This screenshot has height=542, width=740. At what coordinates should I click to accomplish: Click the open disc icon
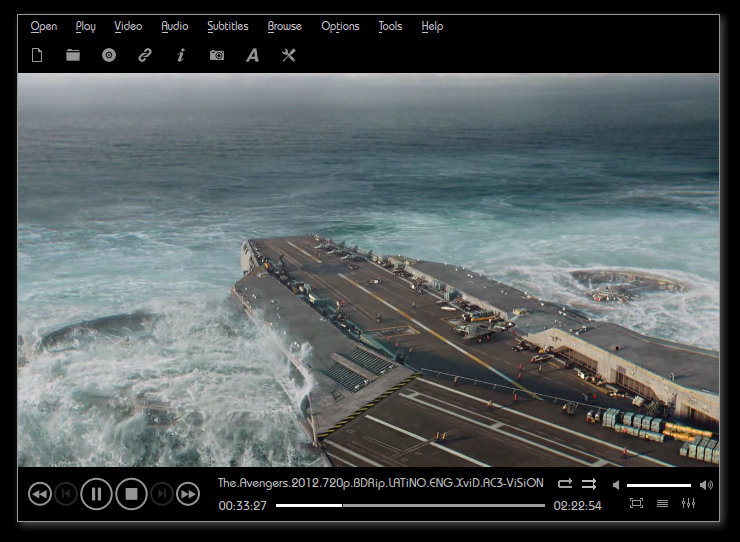click(x=109, y=55)
